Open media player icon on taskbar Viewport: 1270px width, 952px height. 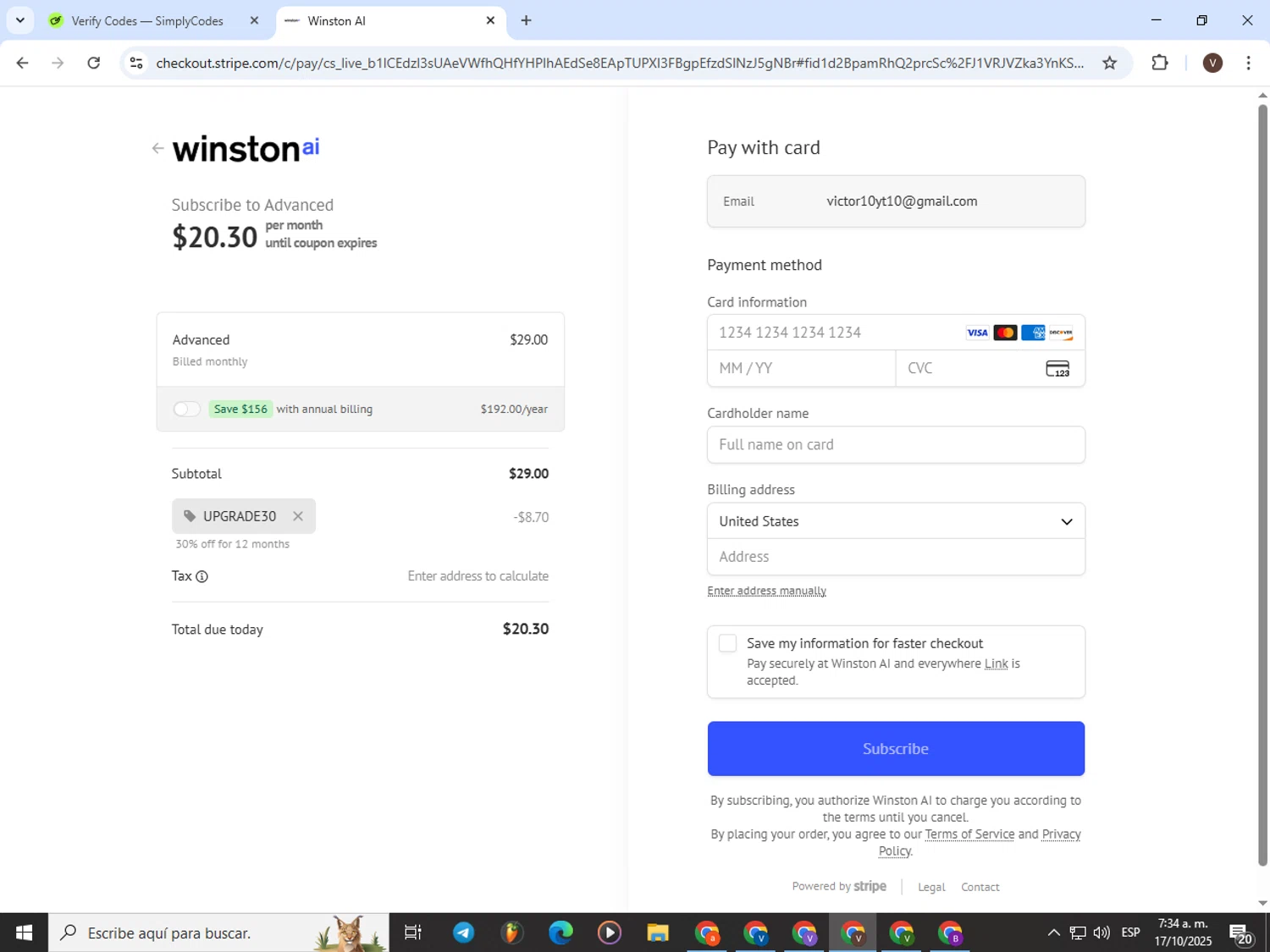coord(610,933)
